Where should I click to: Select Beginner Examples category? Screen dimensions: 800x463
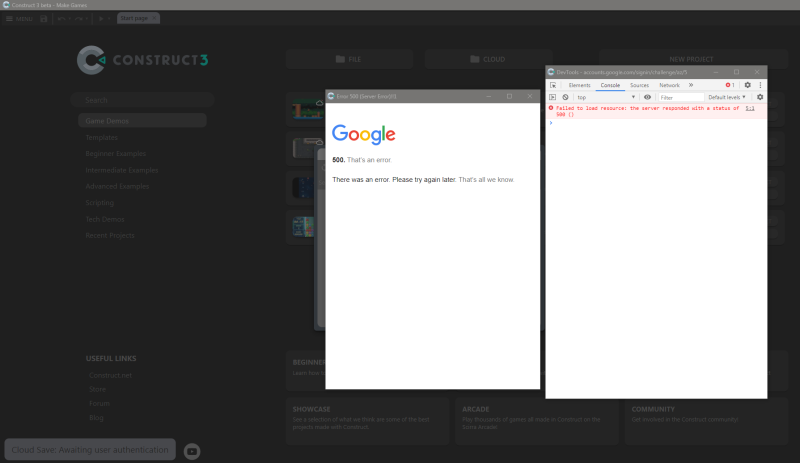[x=116, y=154]
